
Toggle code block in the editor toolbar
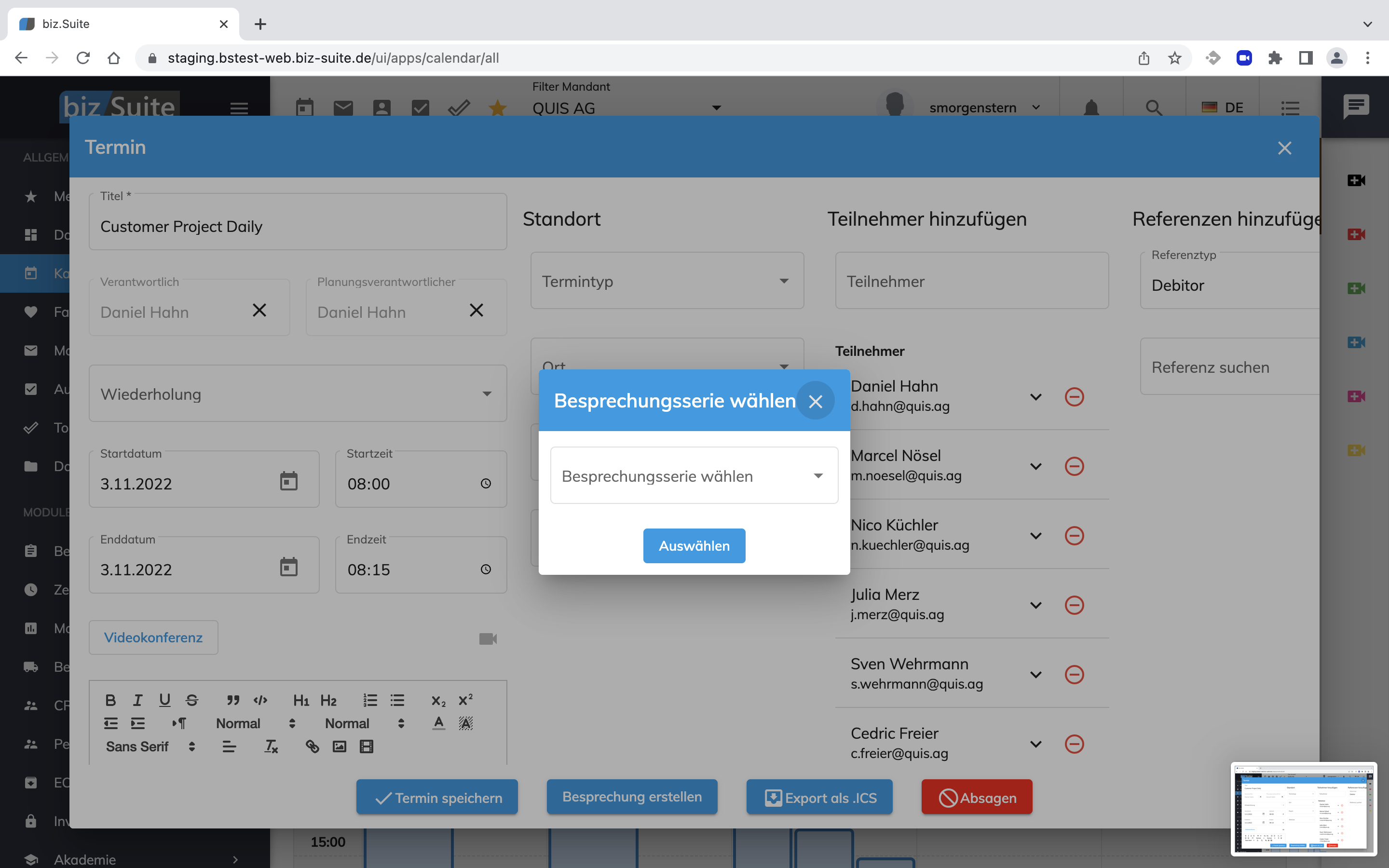click(x=260, y=700)
